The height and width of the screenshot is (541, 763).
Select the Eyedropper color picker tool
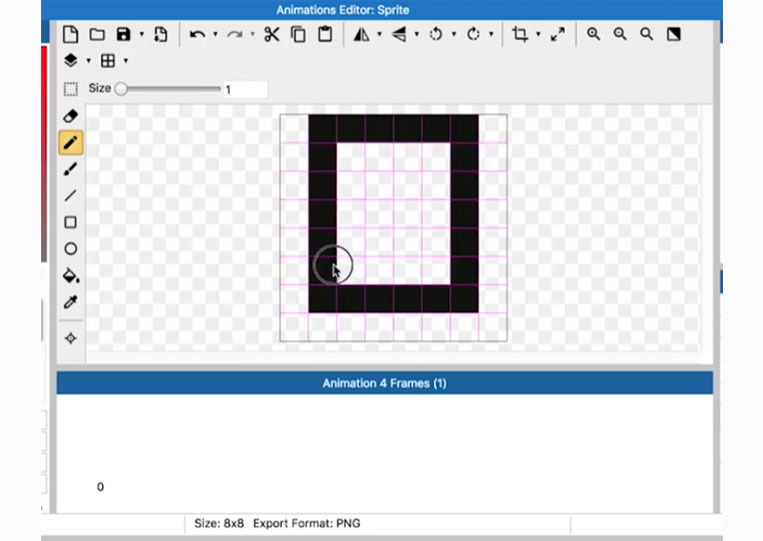point(71,302)
